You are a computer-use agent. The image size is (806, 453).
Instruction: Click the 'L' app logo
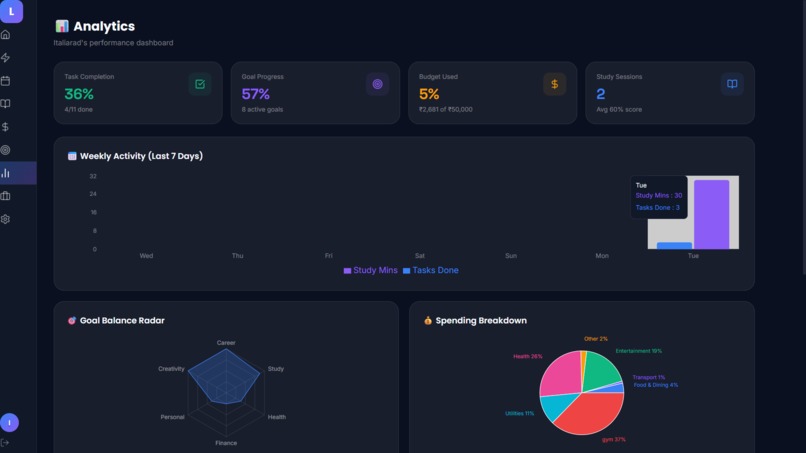(11, 11)
